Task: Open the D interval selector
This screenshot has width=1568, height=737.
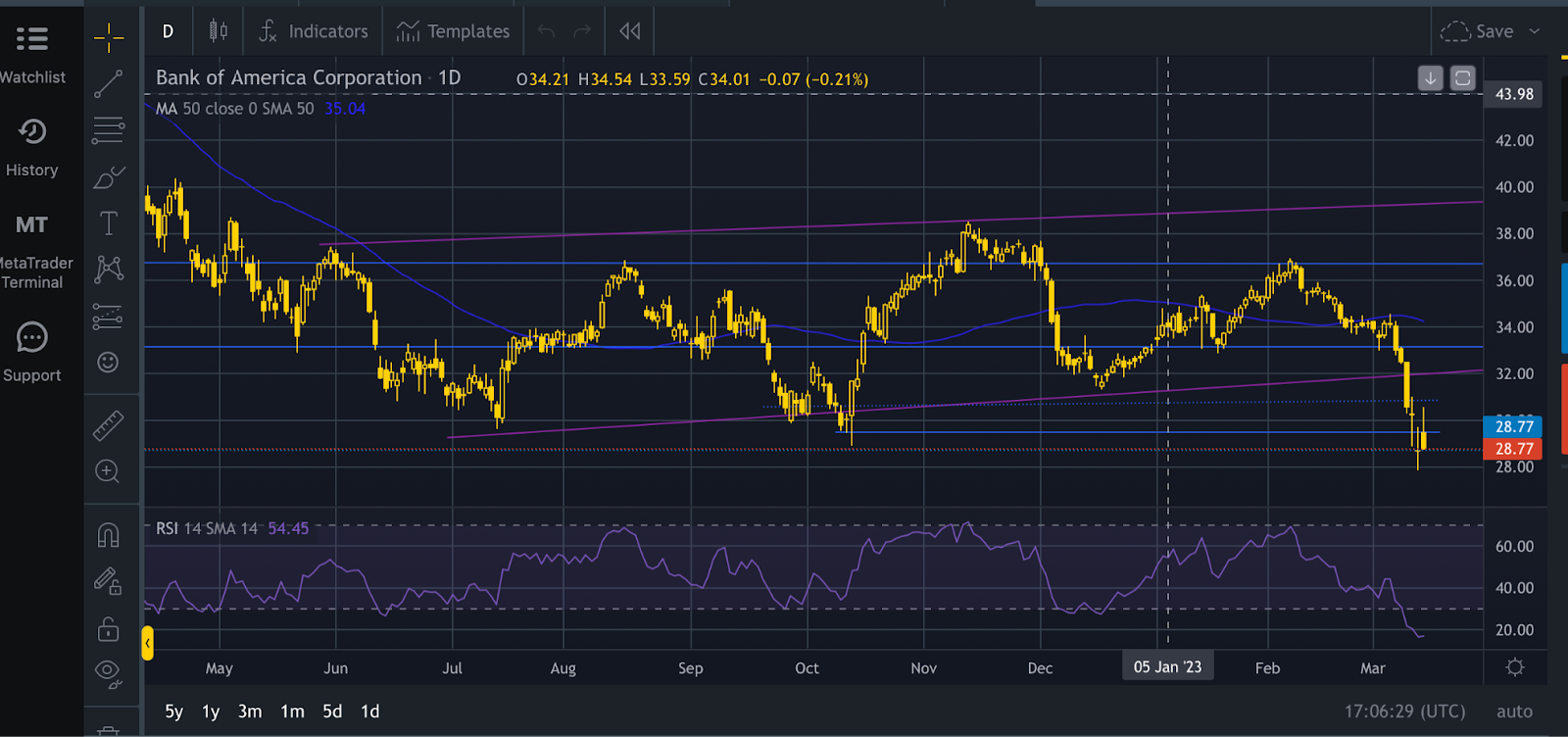Action: [x=169, y=31]
